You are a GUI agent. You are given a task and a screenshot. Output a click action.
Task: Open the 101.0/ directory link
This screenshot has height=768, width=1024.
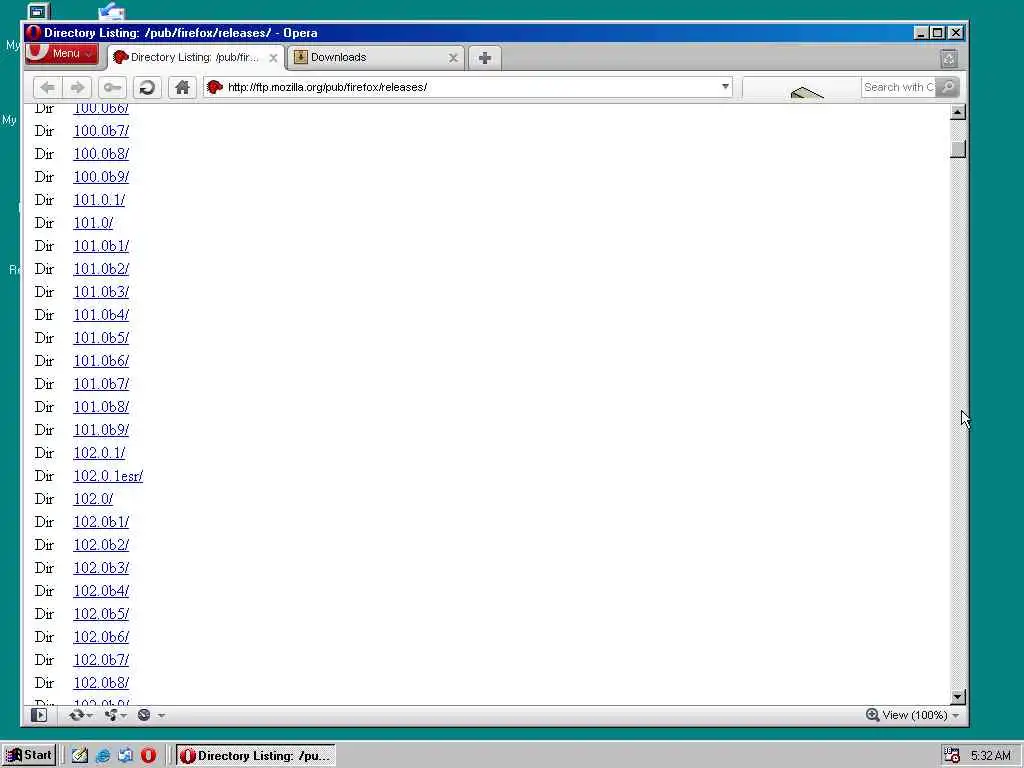[x=93, y=223]
